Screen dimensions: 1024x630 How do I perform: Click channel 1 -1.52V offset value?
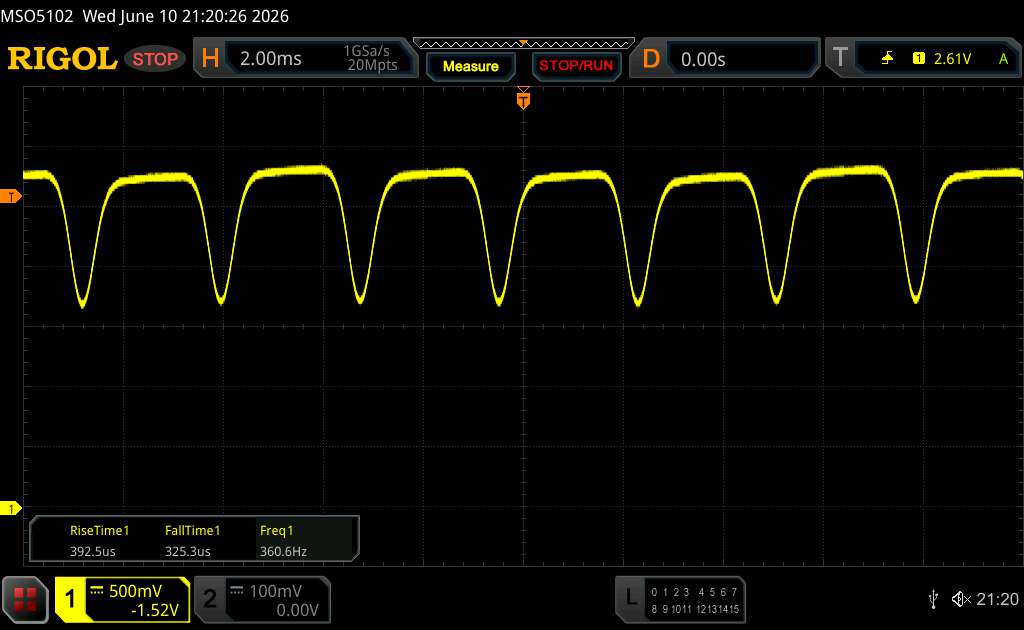click(x=155, y=610)
